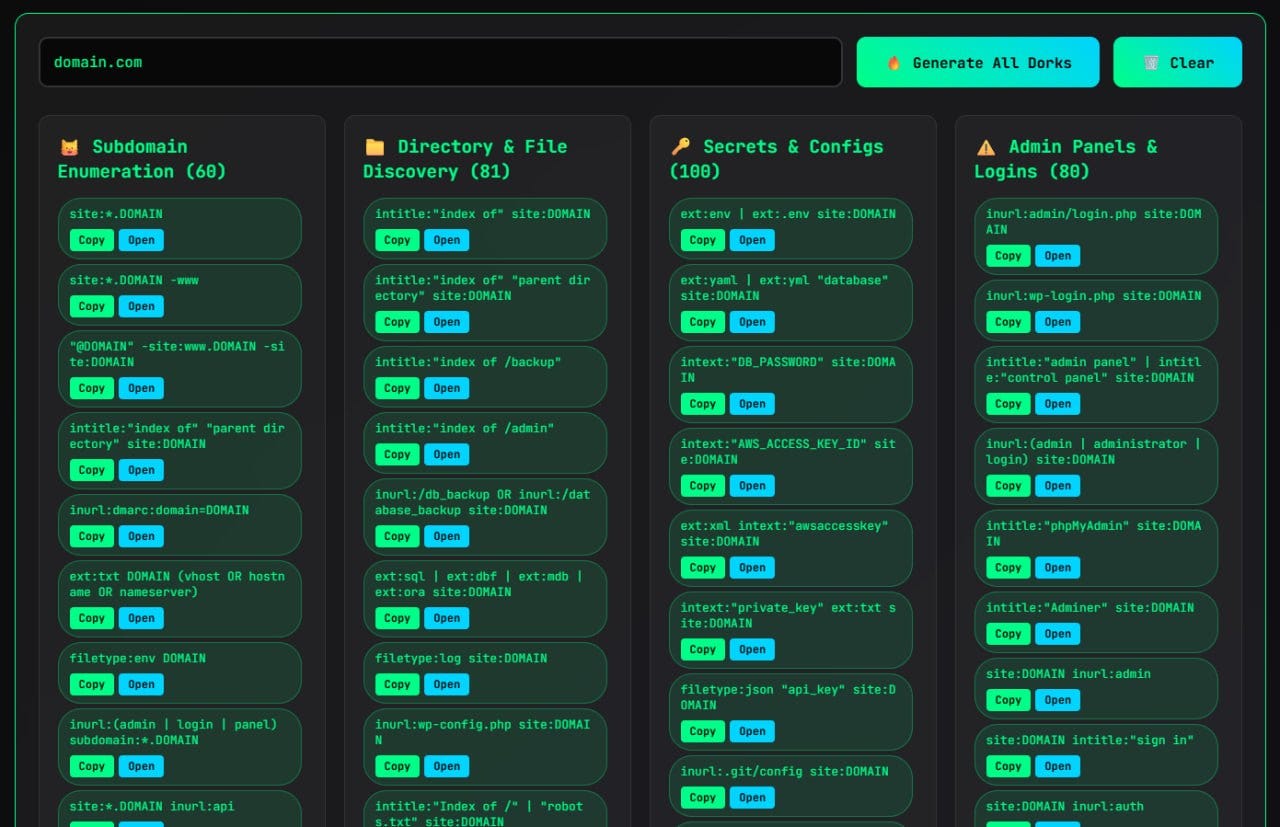Copy the intitle:"index of" site:DOMAIN dork
1280x827 pixels.
click(397, 240)
